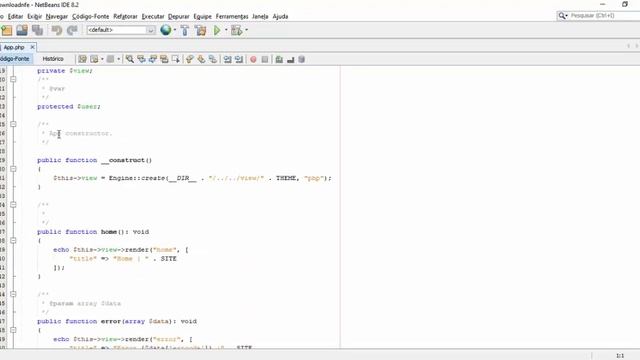Collapse the App constructor comment fold
This screenshot has height=360, width=640.
[13, 124]
